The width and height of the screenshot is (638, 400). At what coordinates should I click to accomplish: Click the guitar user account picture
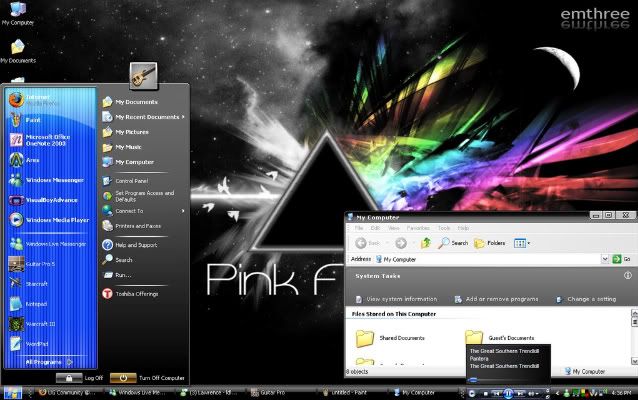click(143, 76)
